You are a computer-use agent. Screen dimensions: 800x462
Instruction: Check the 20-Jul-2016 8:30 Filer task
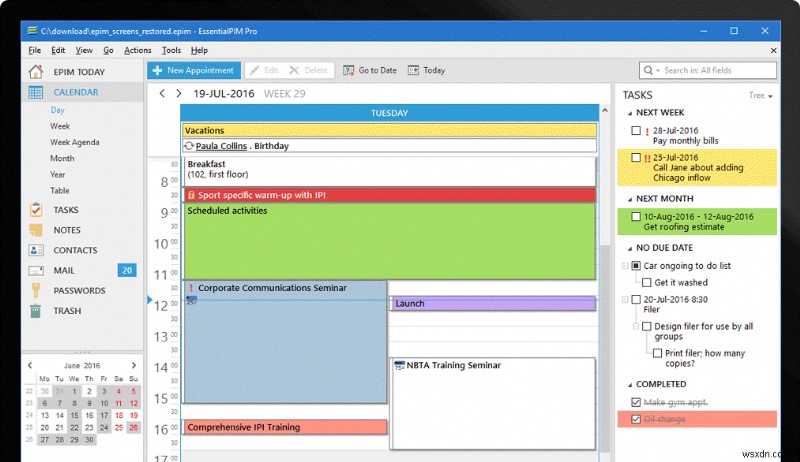coord(636,299)
